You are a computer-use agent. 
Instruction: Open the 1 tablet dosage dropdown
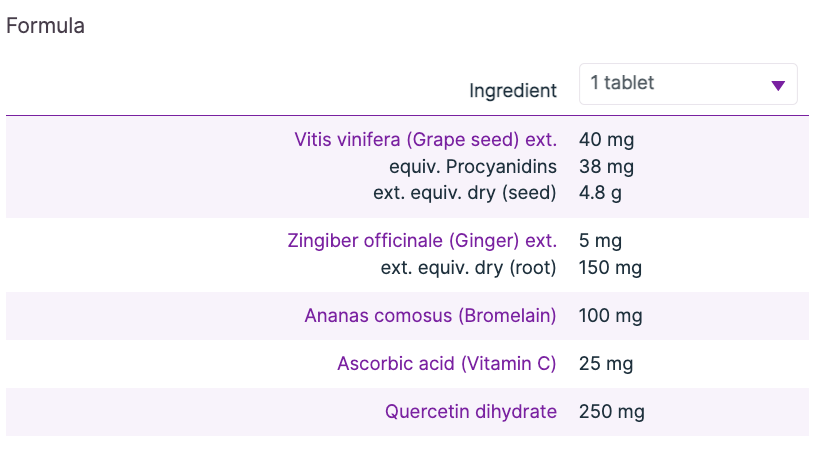point(687,84)
